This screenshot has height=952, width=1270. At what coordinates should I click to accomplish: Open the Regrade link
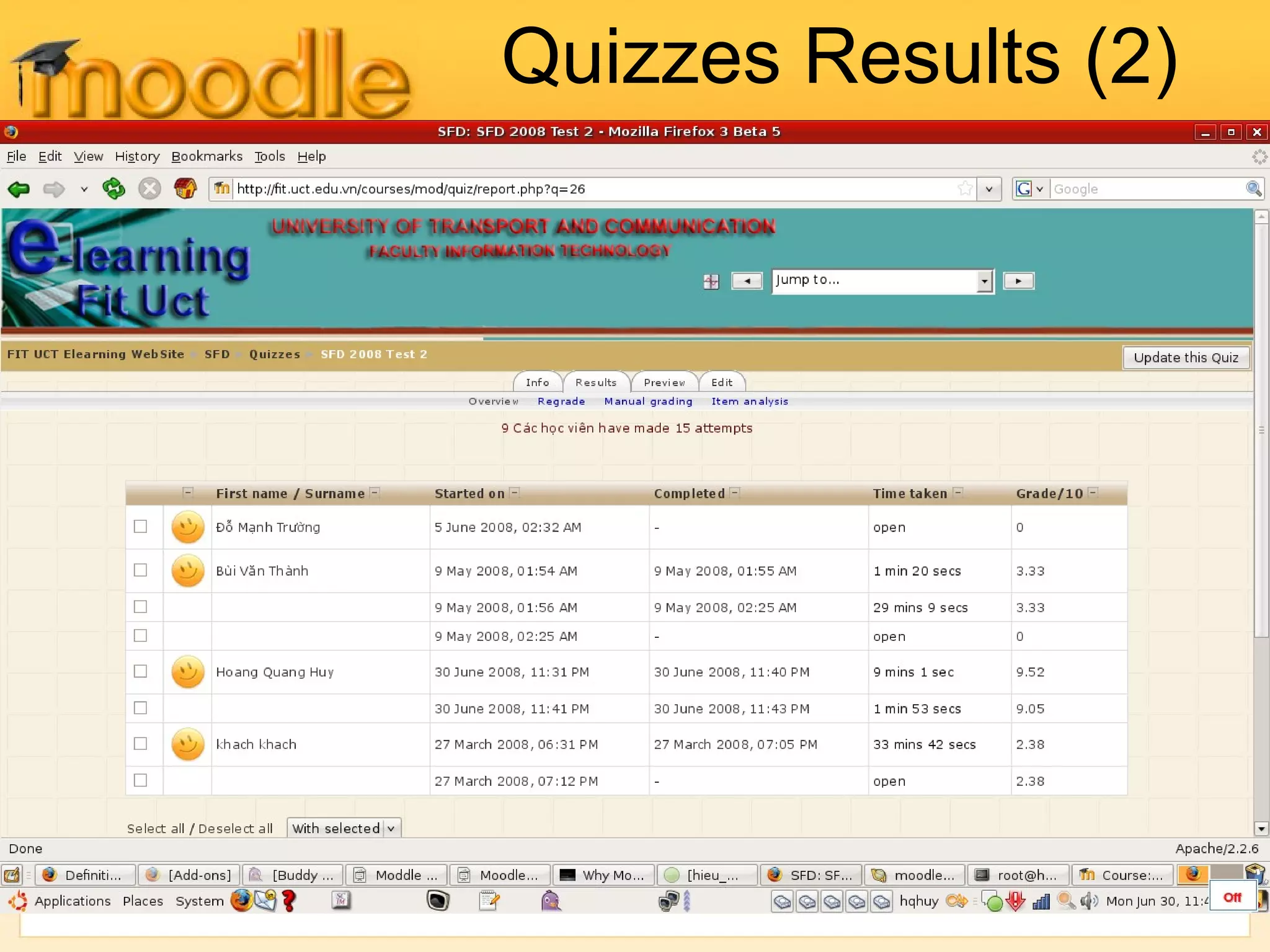(561, 401)
